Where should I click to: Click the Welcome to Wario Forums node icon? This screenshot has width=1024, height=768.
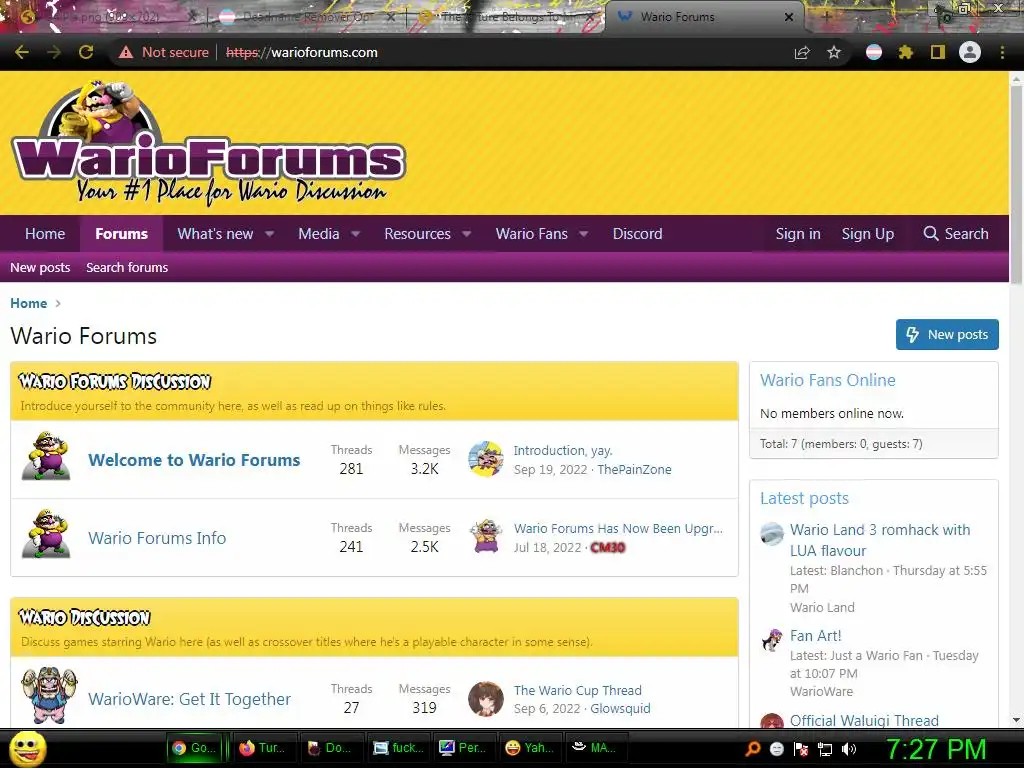point(46,456)
